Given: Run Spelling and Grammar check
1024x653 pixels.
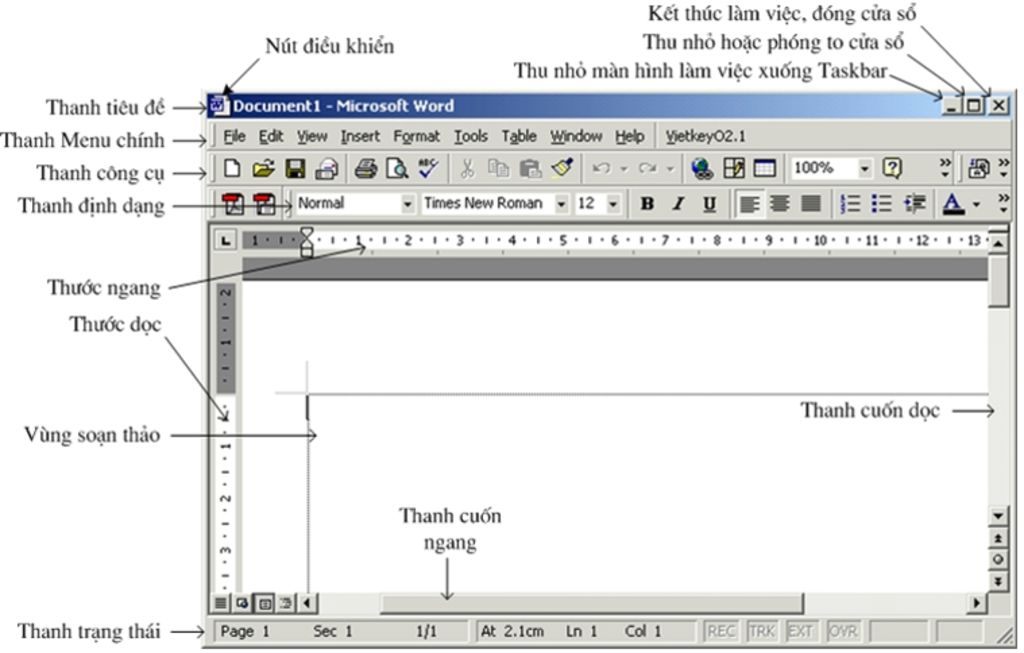Looking at the screenshot, I should pos(428,168).
